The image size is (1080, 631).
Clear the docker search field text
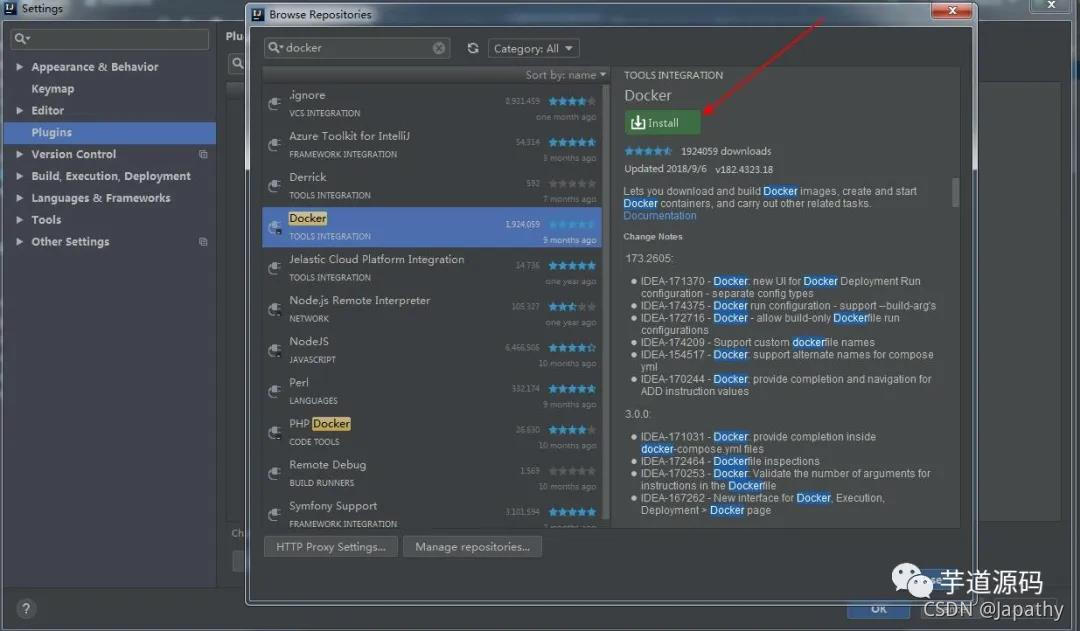[x=439, y=48]
